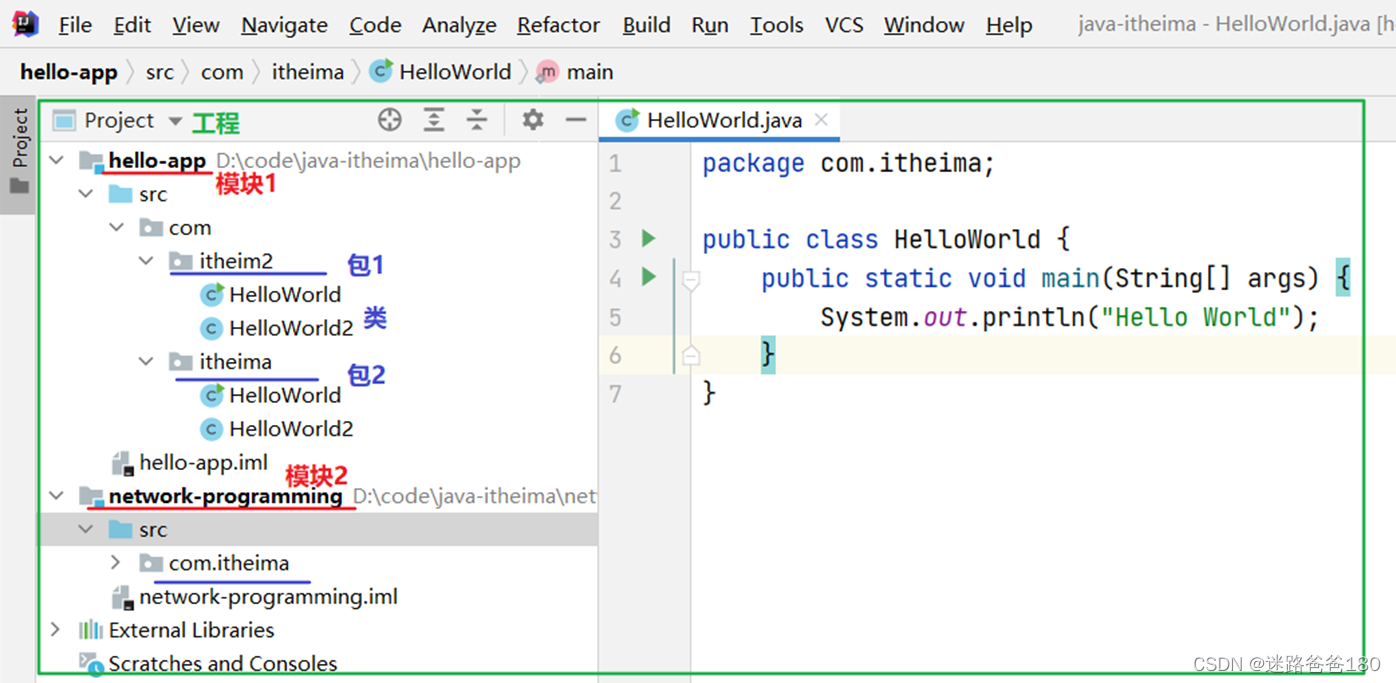This screenshot has height=683, width=1396.
Task: Open the VCS menu
Action: (844, 25)
